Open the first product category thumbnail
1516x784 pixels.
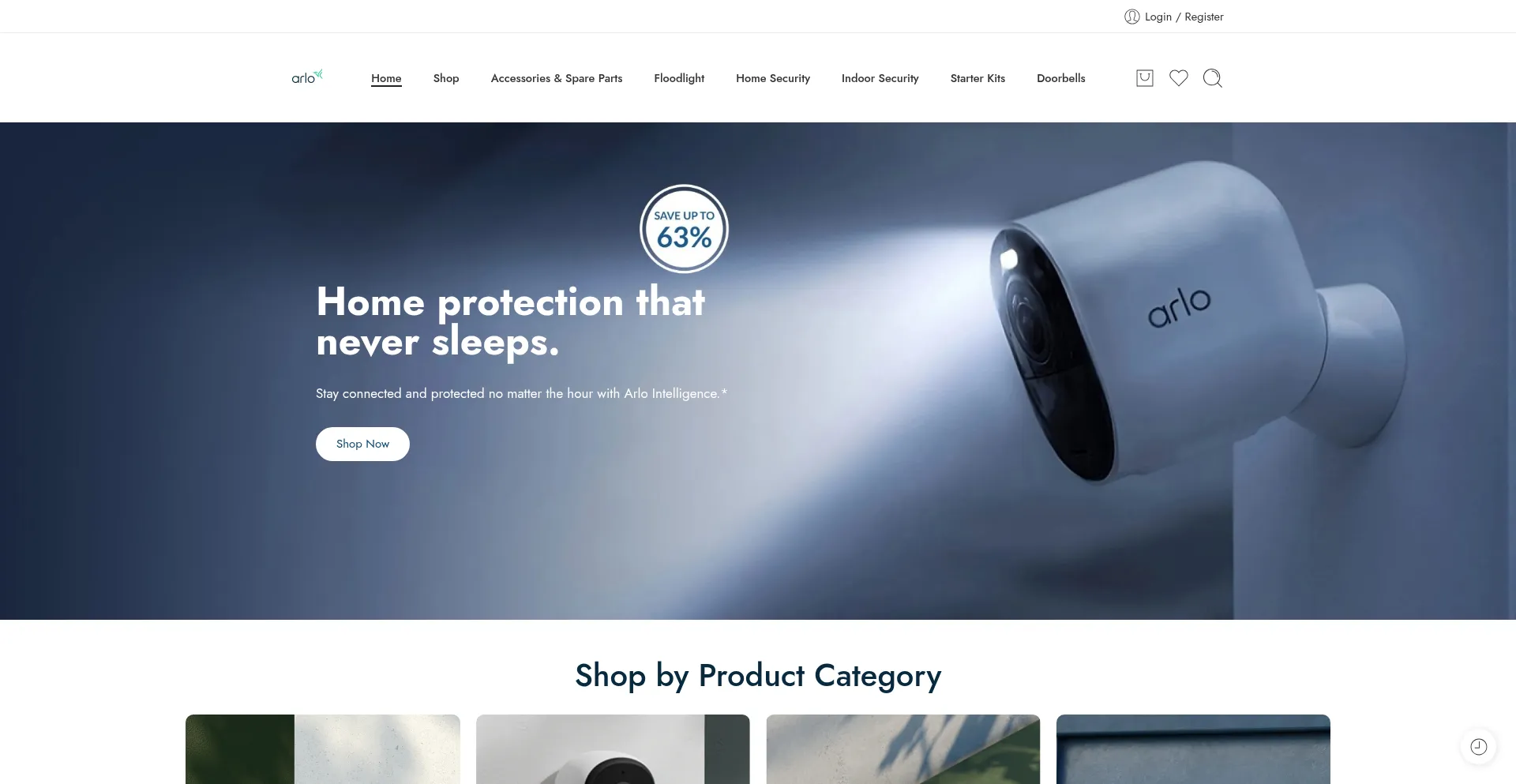pyautogui.click(x=323, y=749)
